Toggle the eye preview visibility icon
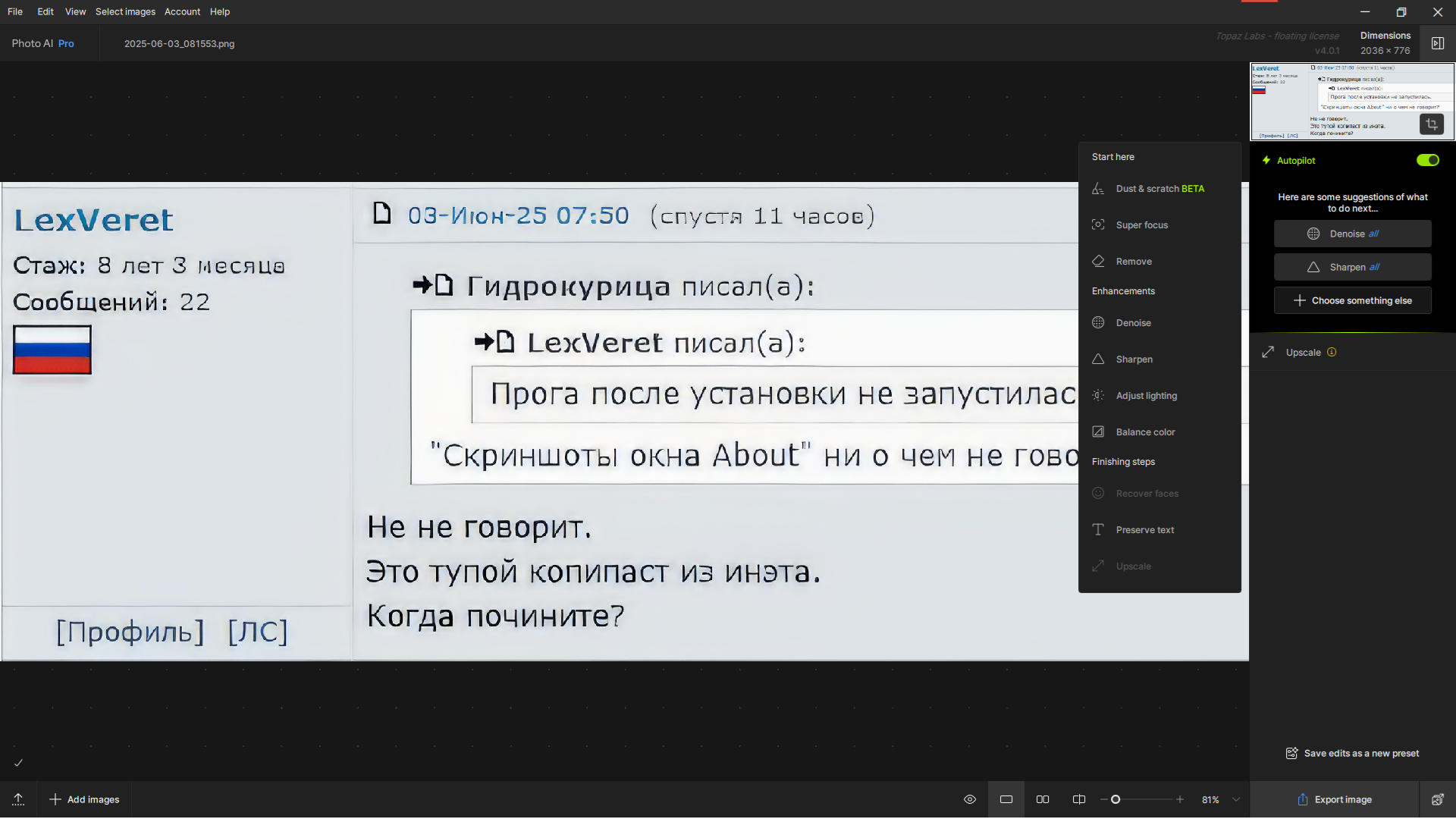Screen dimensions: 1456x819 click(x=969, y=799)
